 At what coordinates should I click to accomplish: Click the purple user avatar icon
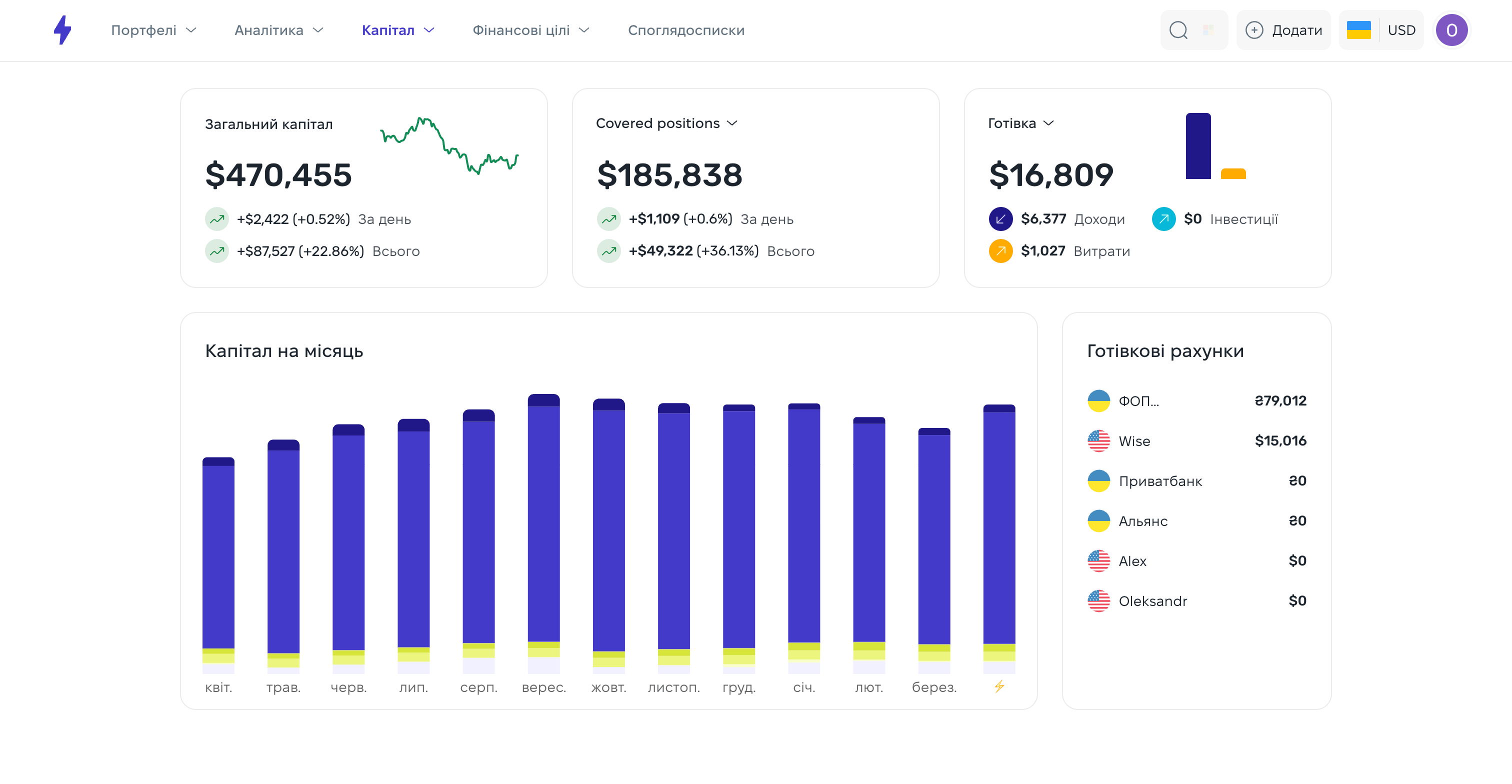[1451, 30]
